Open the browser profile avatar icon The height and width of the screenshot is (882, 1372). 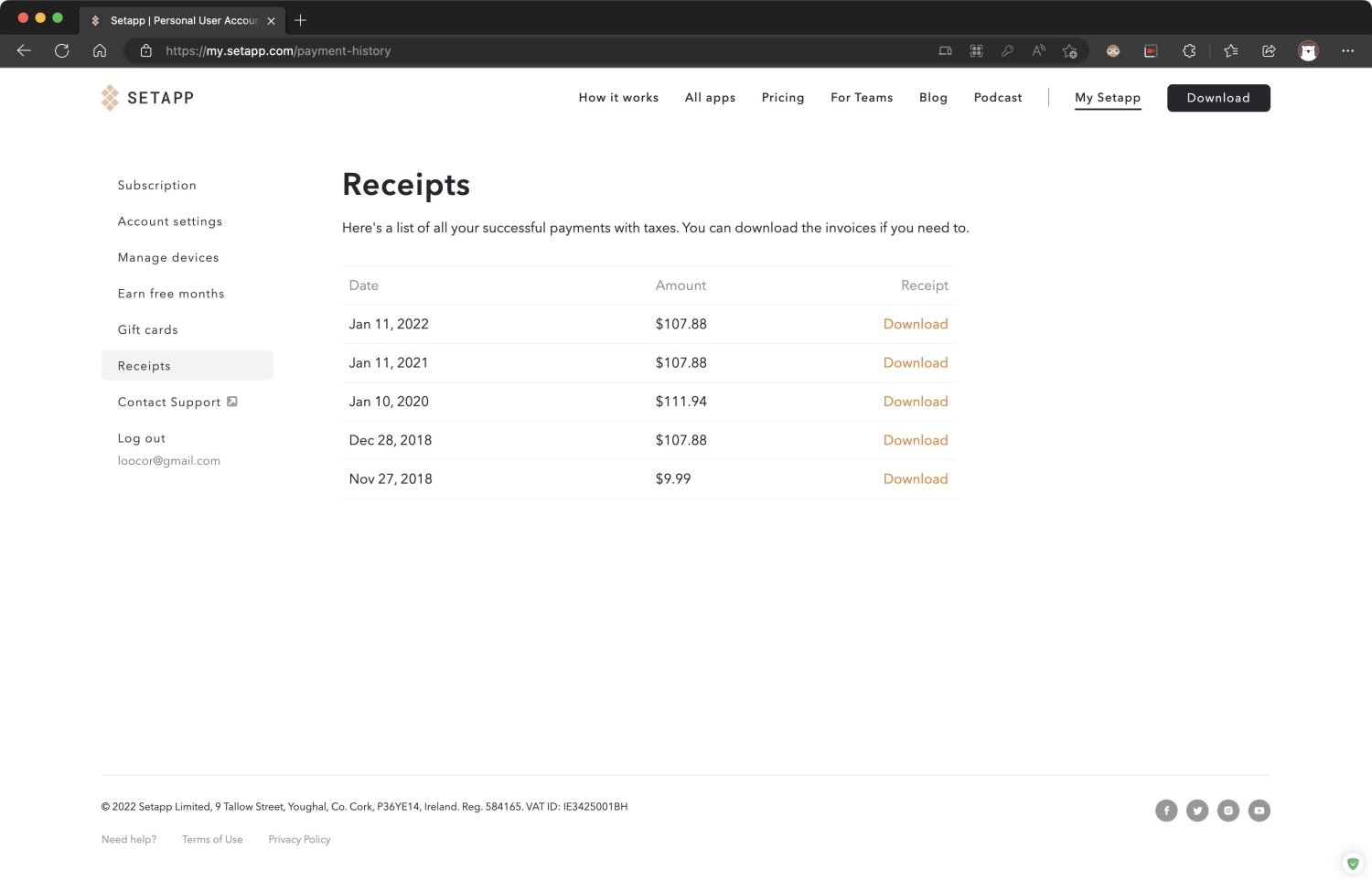pyautogui.click(x=1308, y=50)
